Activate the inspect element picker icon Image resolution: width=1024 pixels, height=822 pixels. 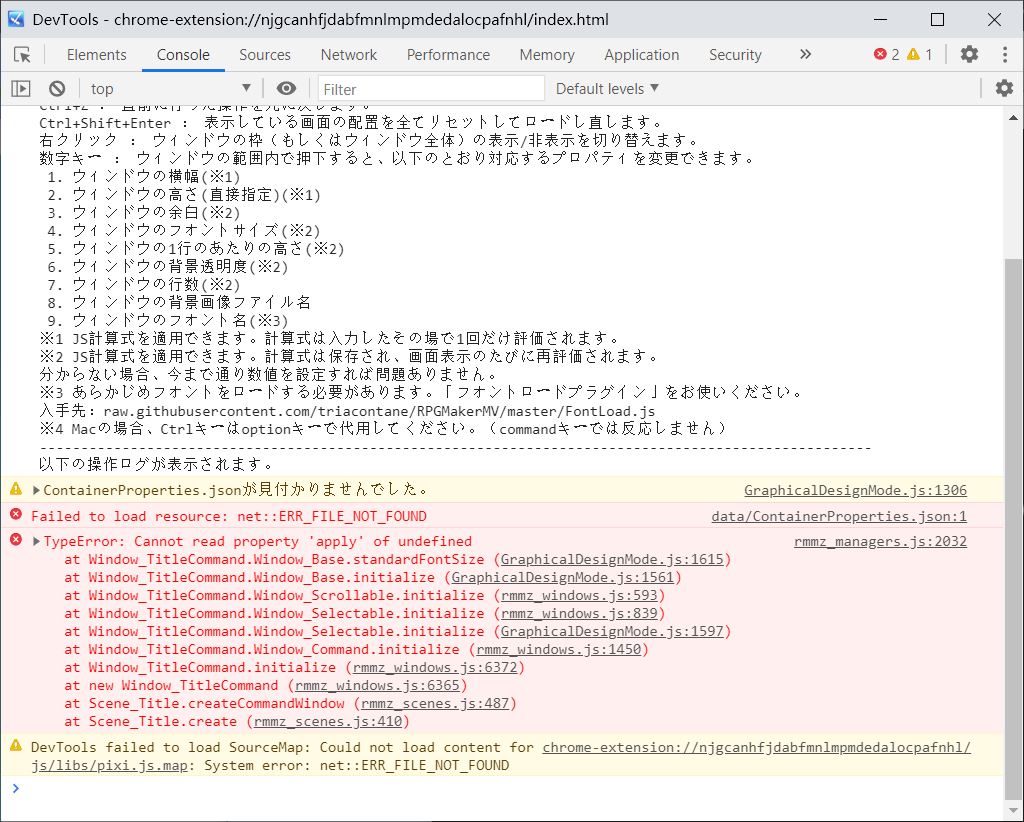point(22,55)
